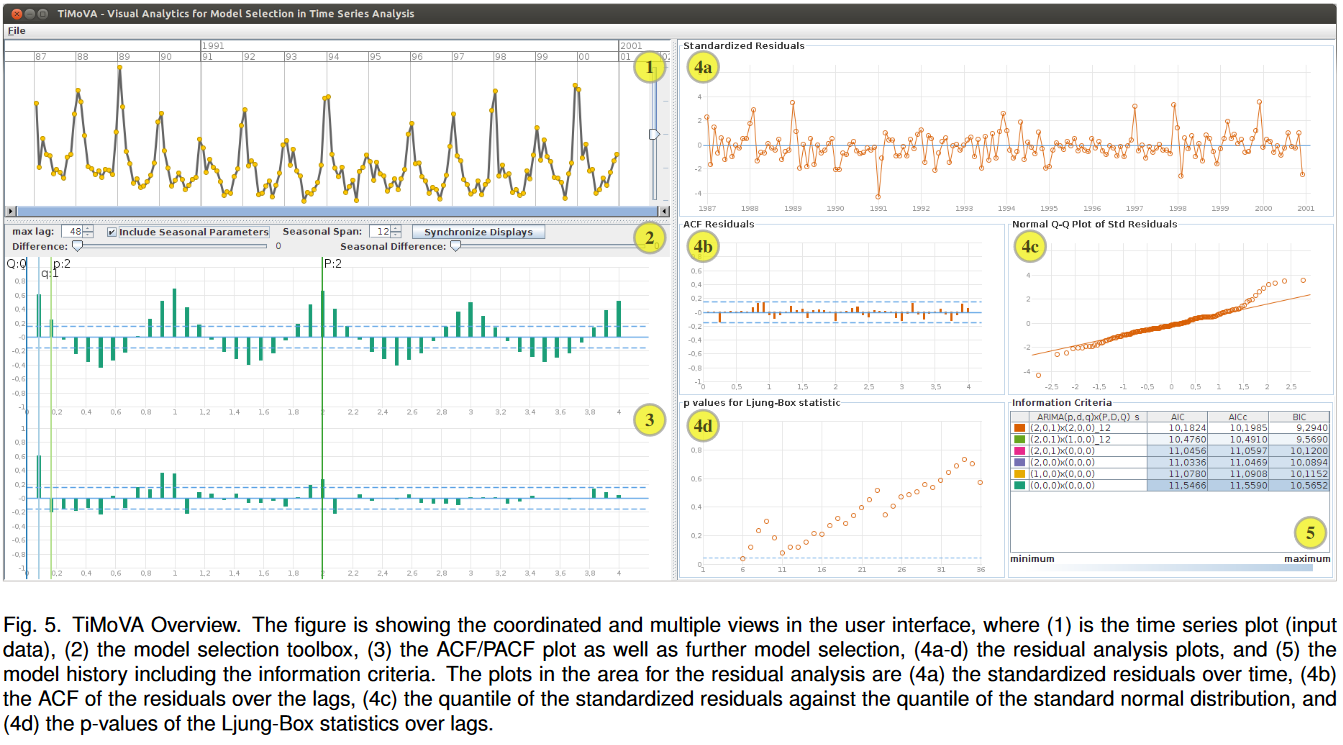The height and width of the screenshot is (745, 1343).
Task: Click the q:1 marker label in ACF plot
Action: 49,273
